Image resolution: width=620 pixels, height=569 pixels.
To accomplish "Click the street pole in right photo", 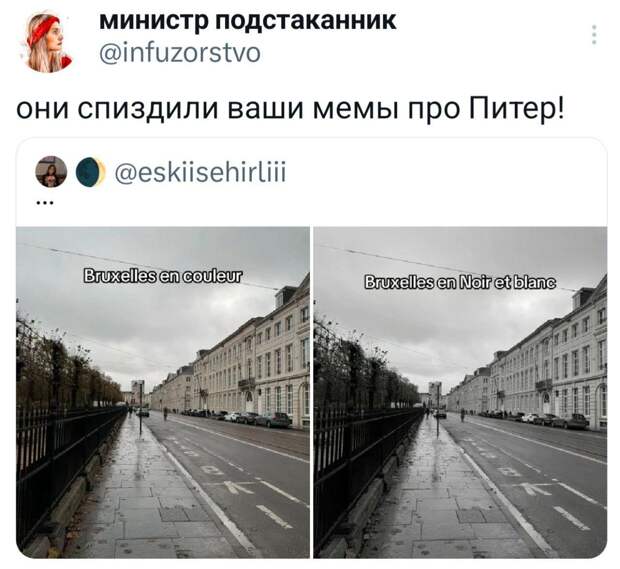I will point(438,410).
